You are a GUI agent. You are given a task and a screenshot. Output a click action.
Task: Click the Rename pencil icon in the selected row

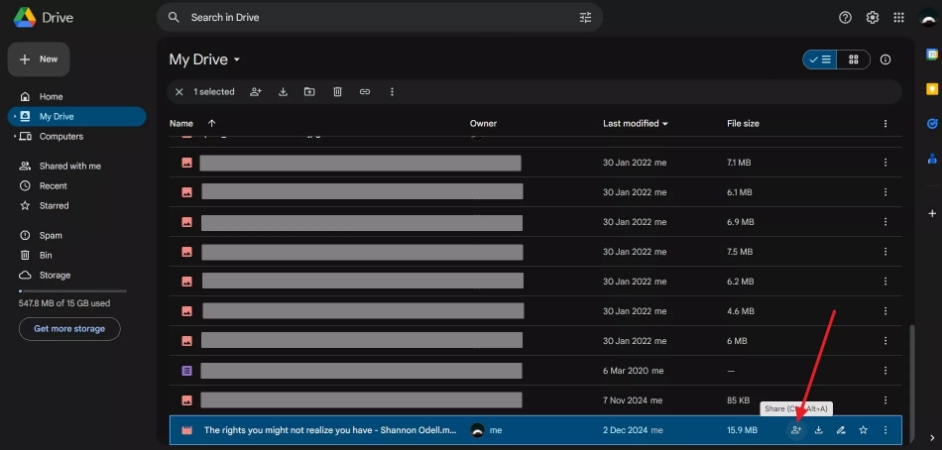point(841,430)
